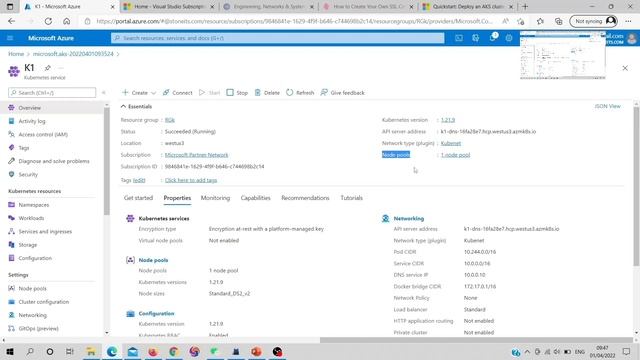This screenshot has width=640, height=360.
Task: Switch to Monitoring tab
Action: [x=215, y=198]
